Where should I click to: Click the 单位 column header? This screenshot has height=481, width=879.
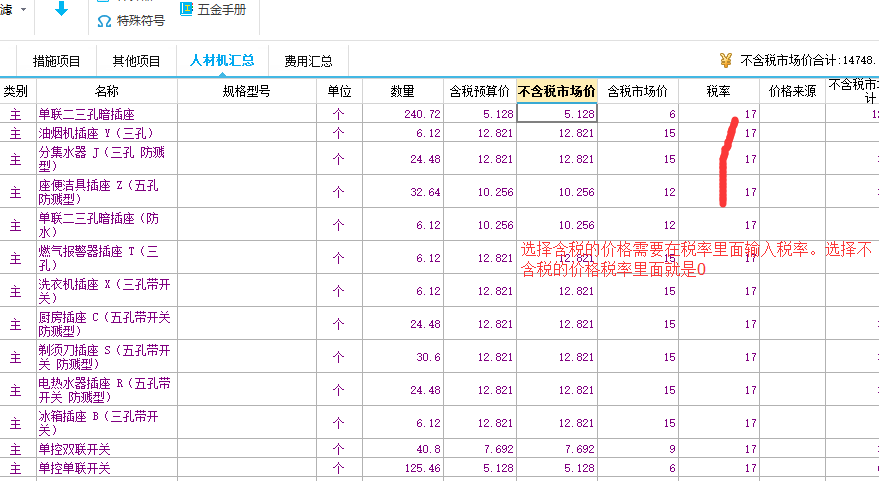coord(339,91)
